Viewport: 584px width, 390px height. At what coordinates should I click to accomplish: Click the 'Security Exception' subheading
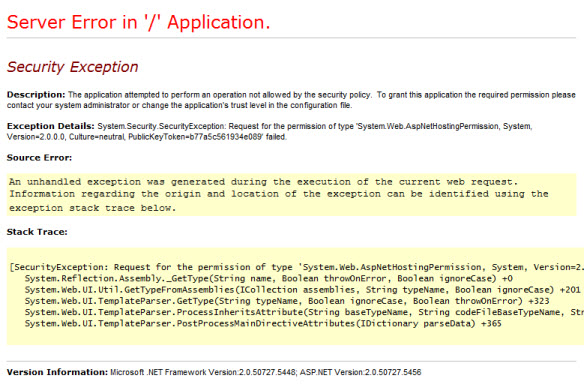73,67
